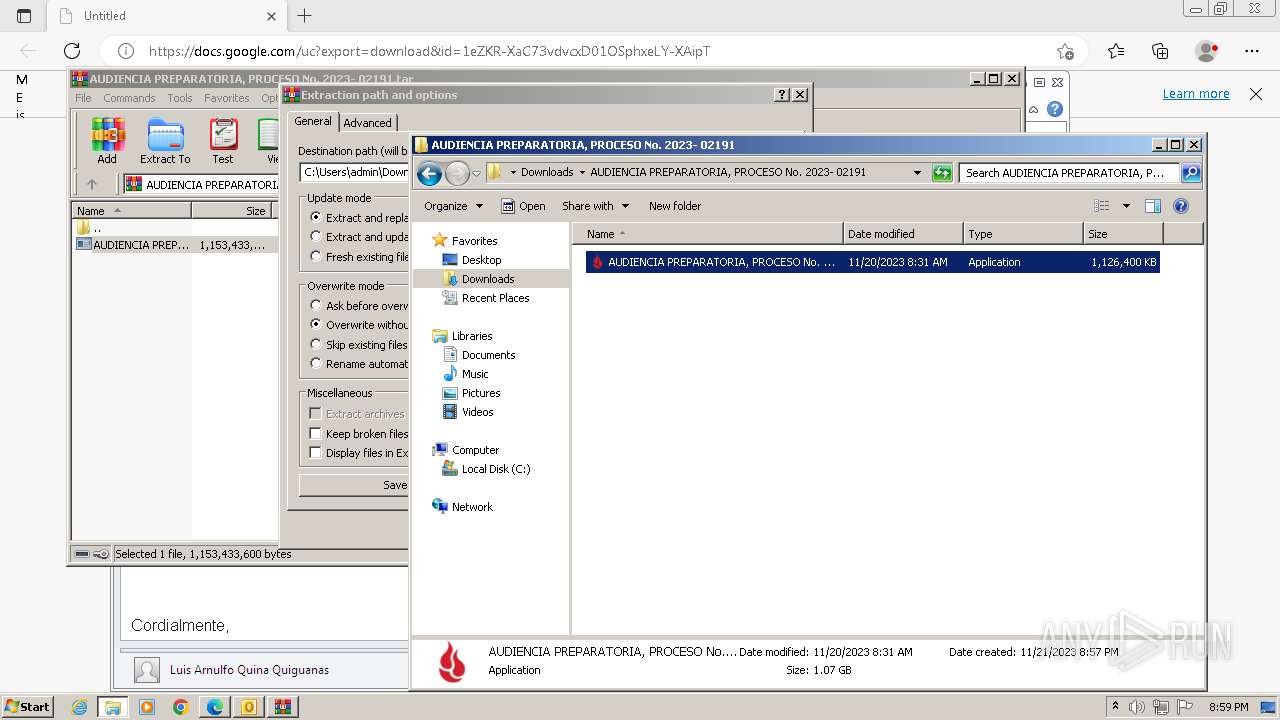The width and height of the screenshot is (1280, 720).
Task: Open Change your view dropdown arrow
Action: (x=1126, y=206)
